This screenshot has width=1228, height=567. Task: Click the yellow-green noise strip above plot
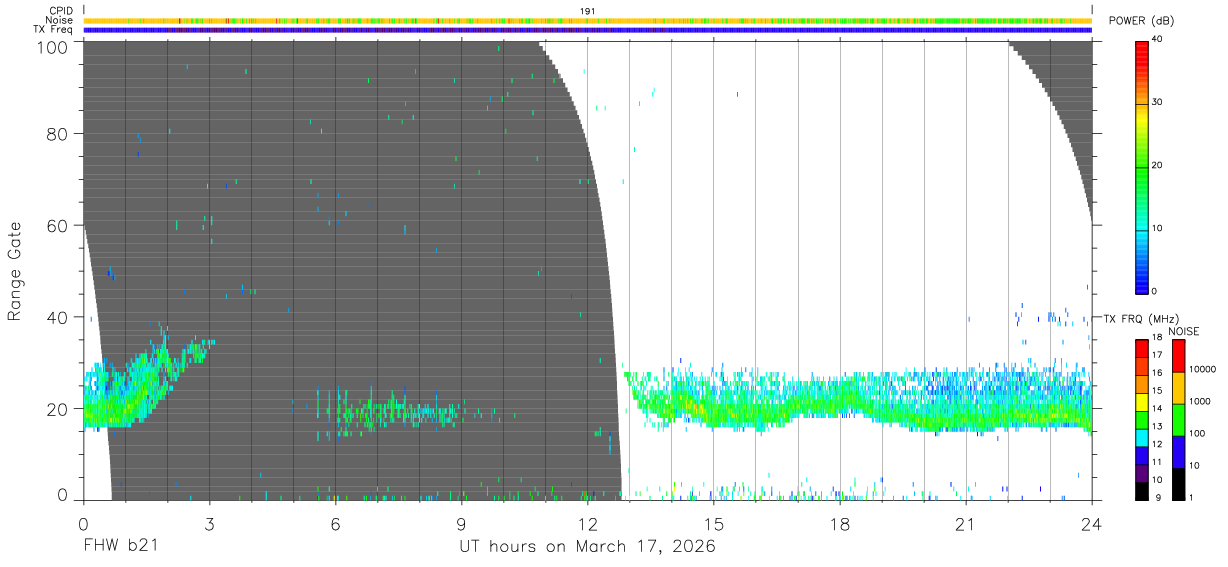tap(588, 20)
